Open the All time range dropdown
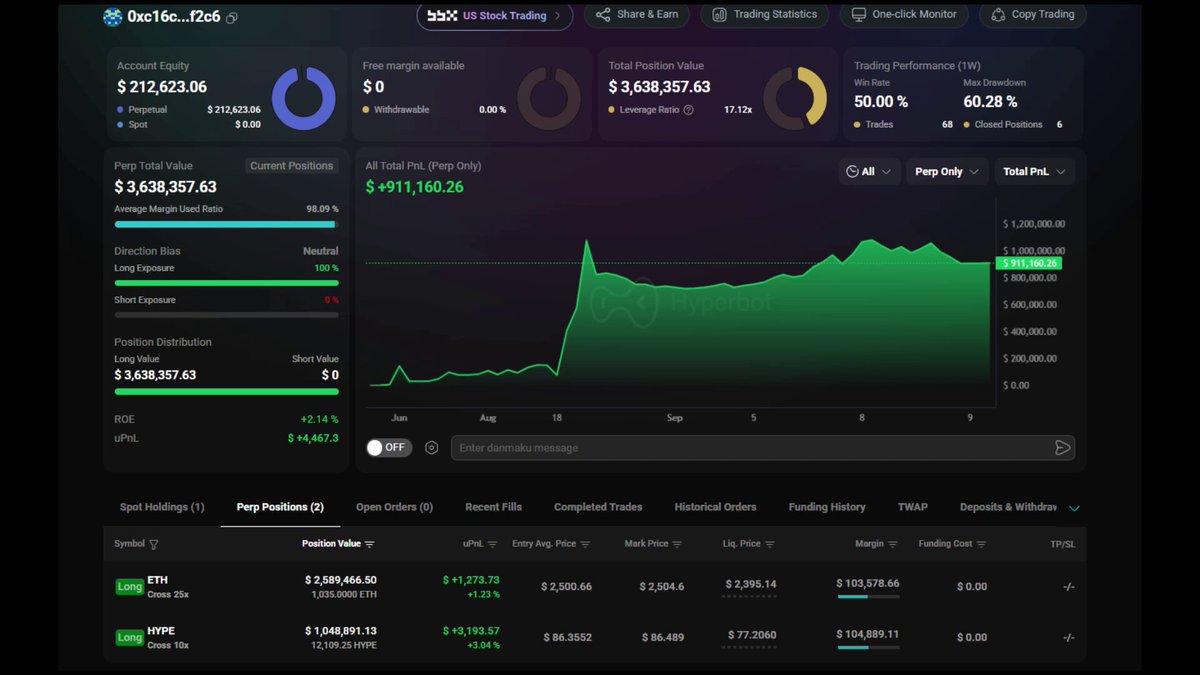Image resolution: width=1200 pixels, height=675 pixels. coord(869,172)
